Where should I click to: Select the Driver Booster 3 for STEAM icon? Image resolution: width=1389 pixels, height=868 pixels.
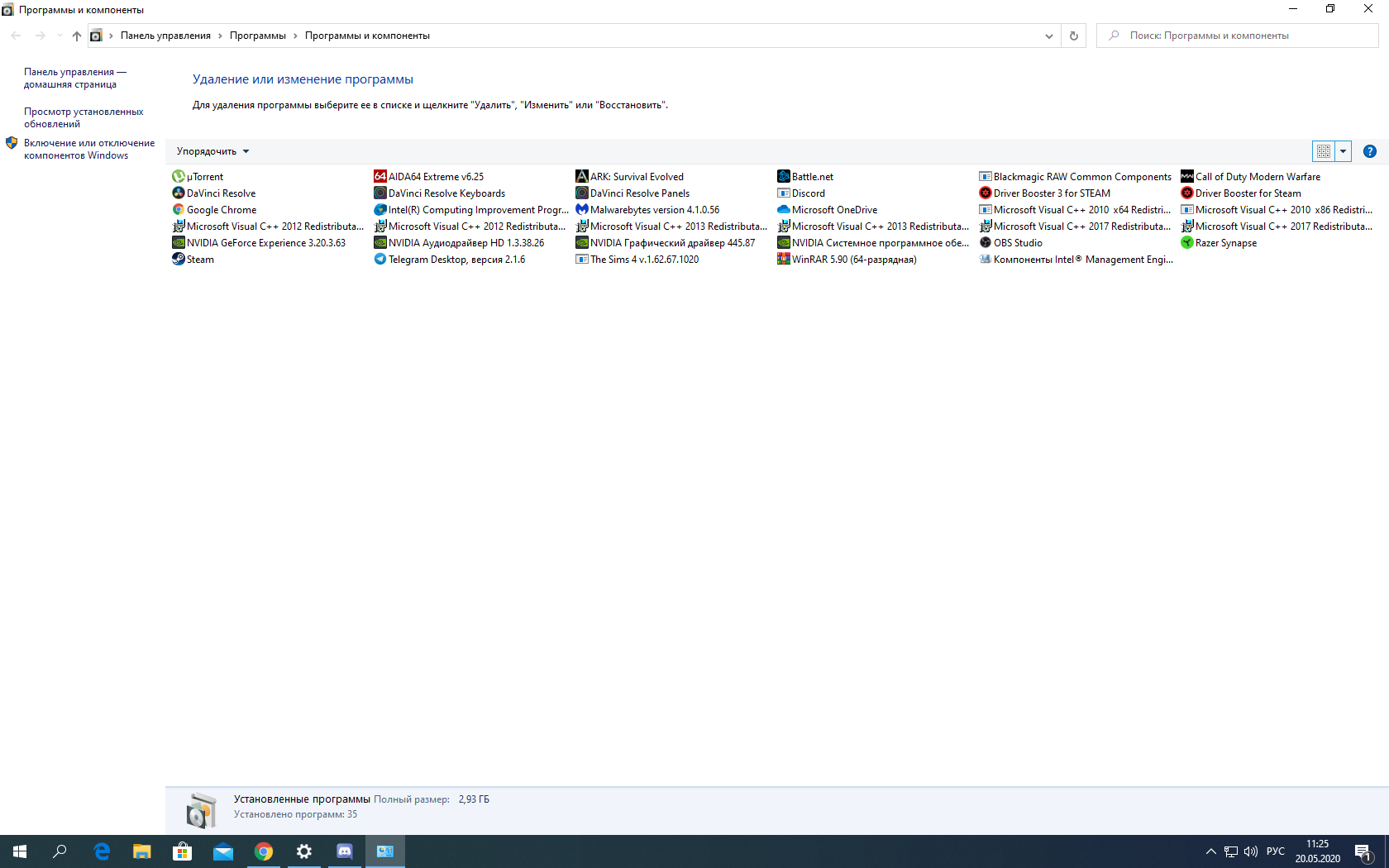click(x=986, y=193)
